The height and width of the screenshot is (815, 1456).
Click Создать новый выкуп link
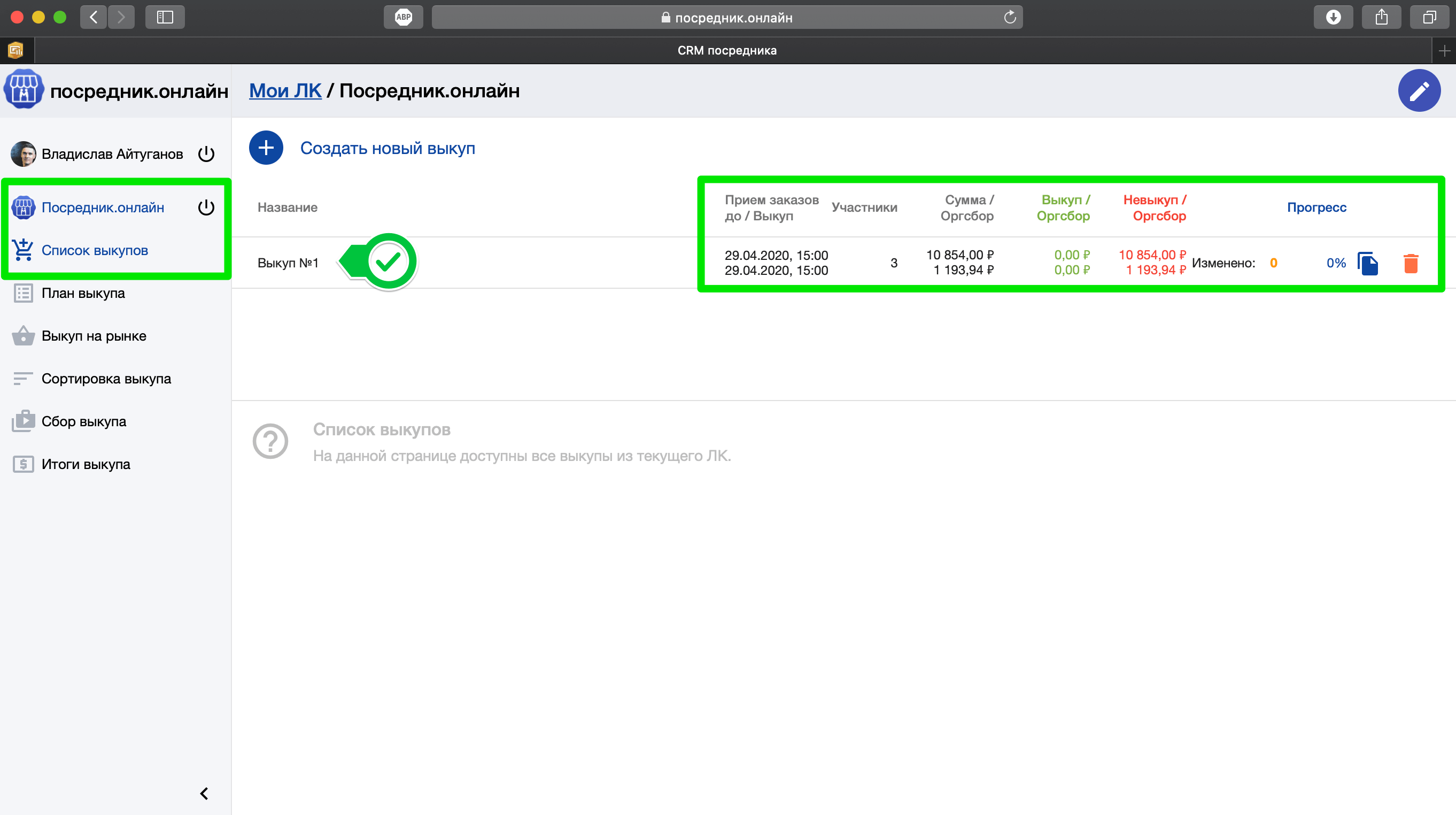[387, 148]
